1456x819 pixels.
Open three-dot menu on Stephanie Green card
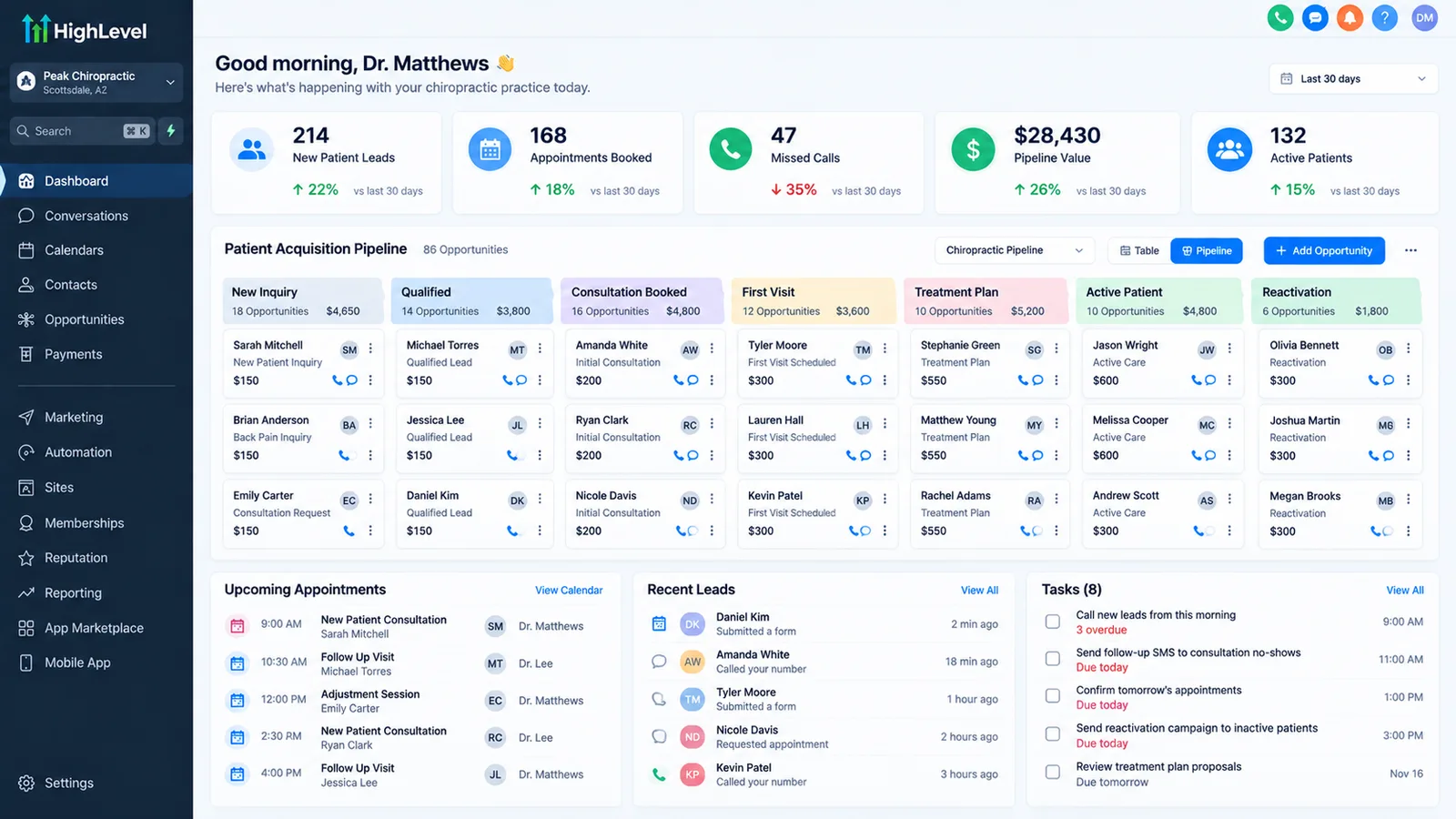coord(1057,349)
